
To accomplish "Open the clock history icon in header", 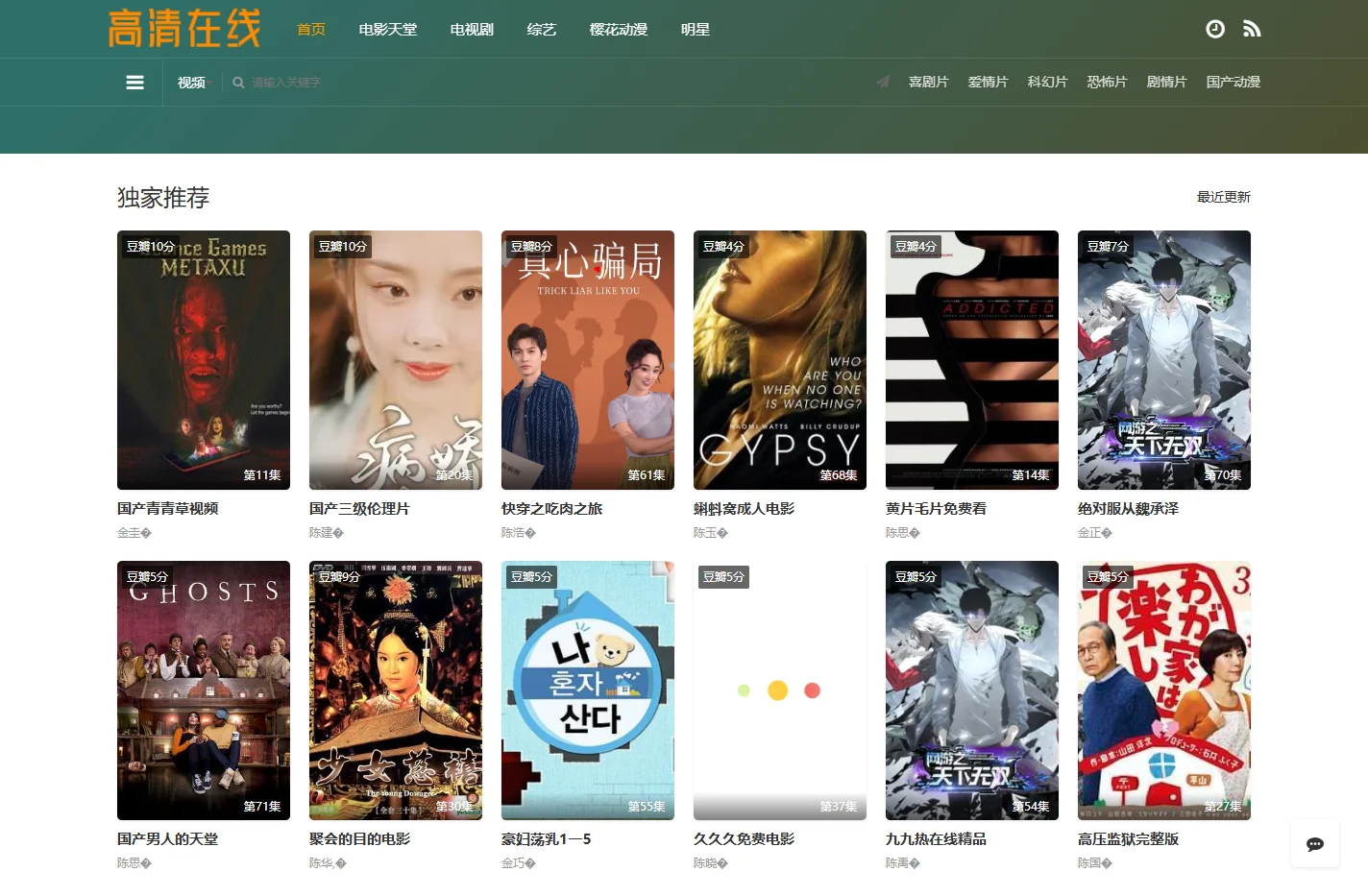I will (1215, 29).
